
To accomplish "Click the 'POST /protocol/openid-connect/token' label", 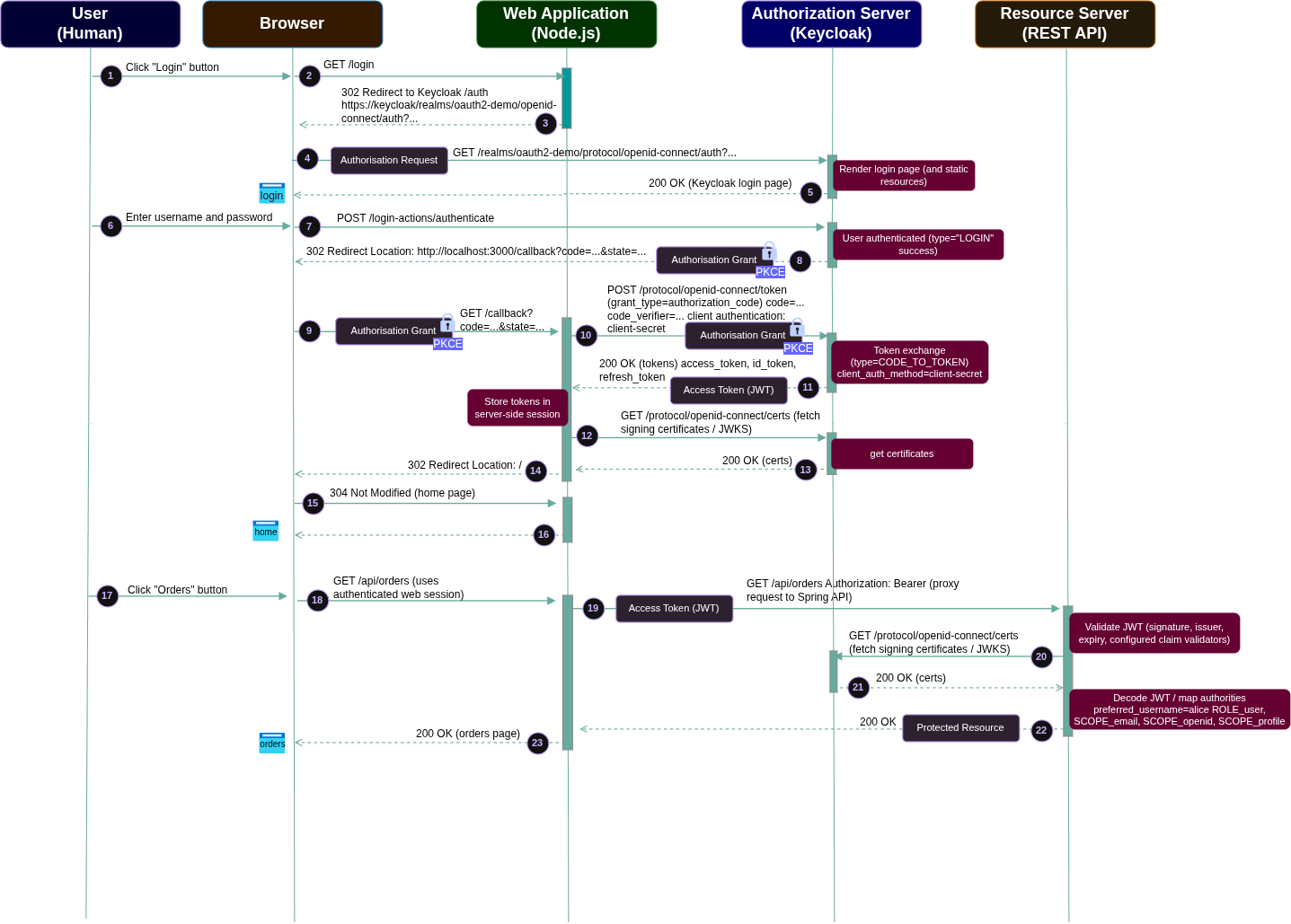I will coord(705,309).
